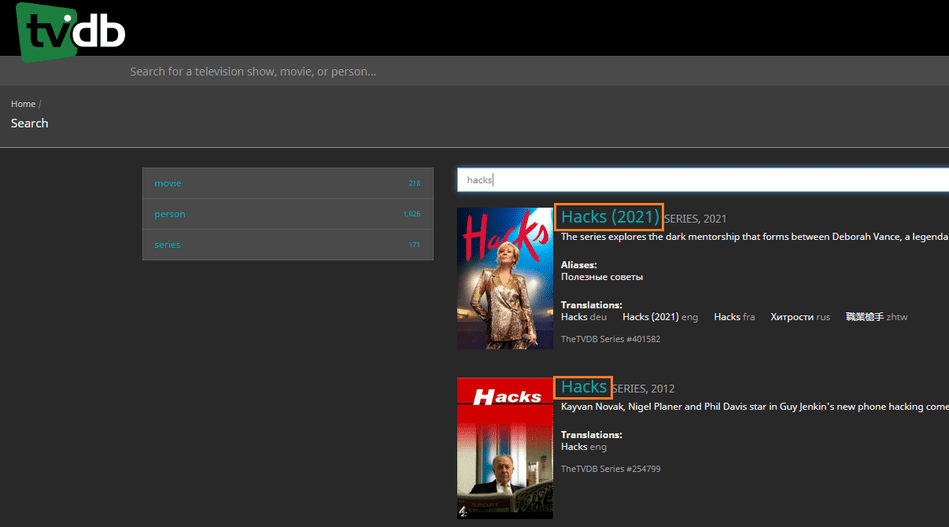Open Hacks 2012 red poster thumbnail
The image size is (949, 527).
[x=505, y=448]
